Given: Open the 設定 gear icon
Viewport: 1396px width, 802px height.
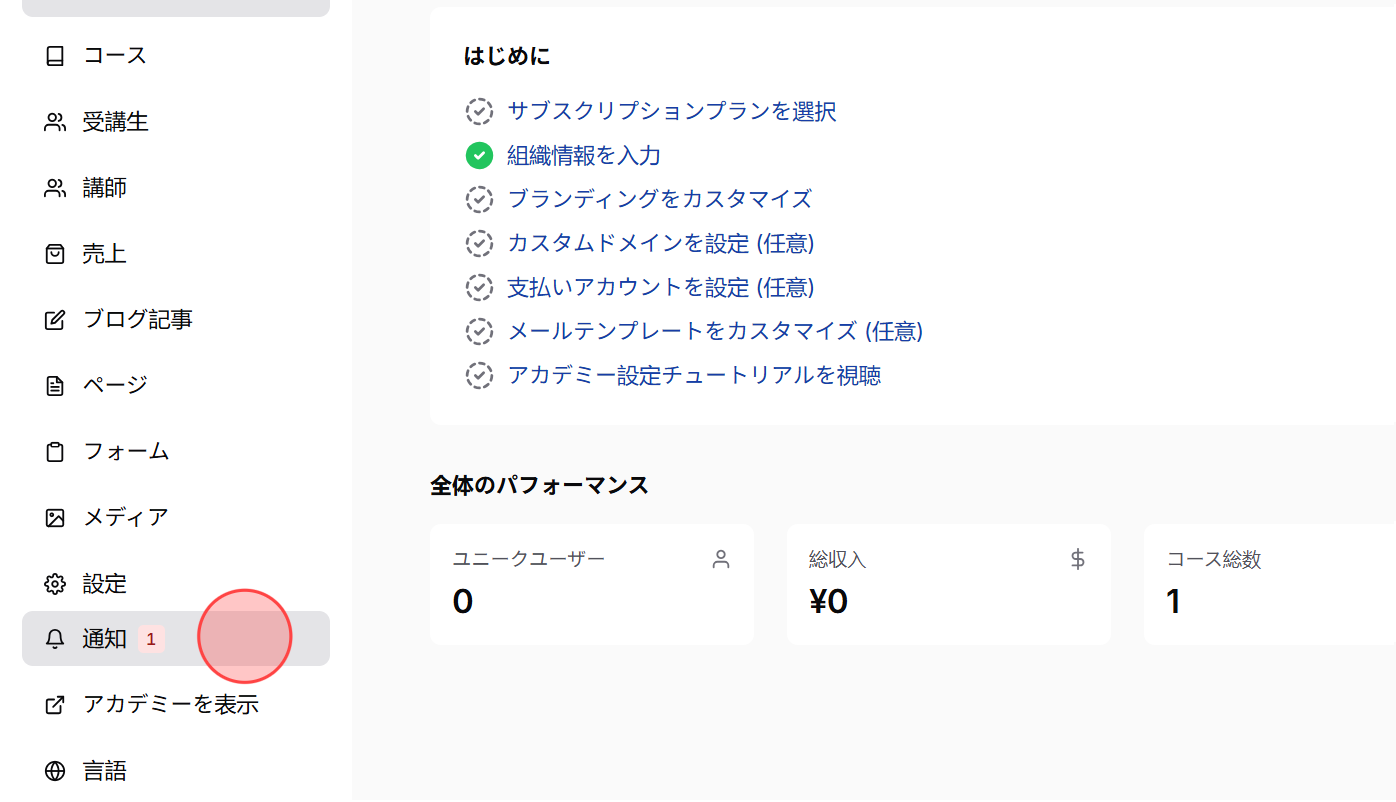Looking at the screenshot, I should (55, 583).
